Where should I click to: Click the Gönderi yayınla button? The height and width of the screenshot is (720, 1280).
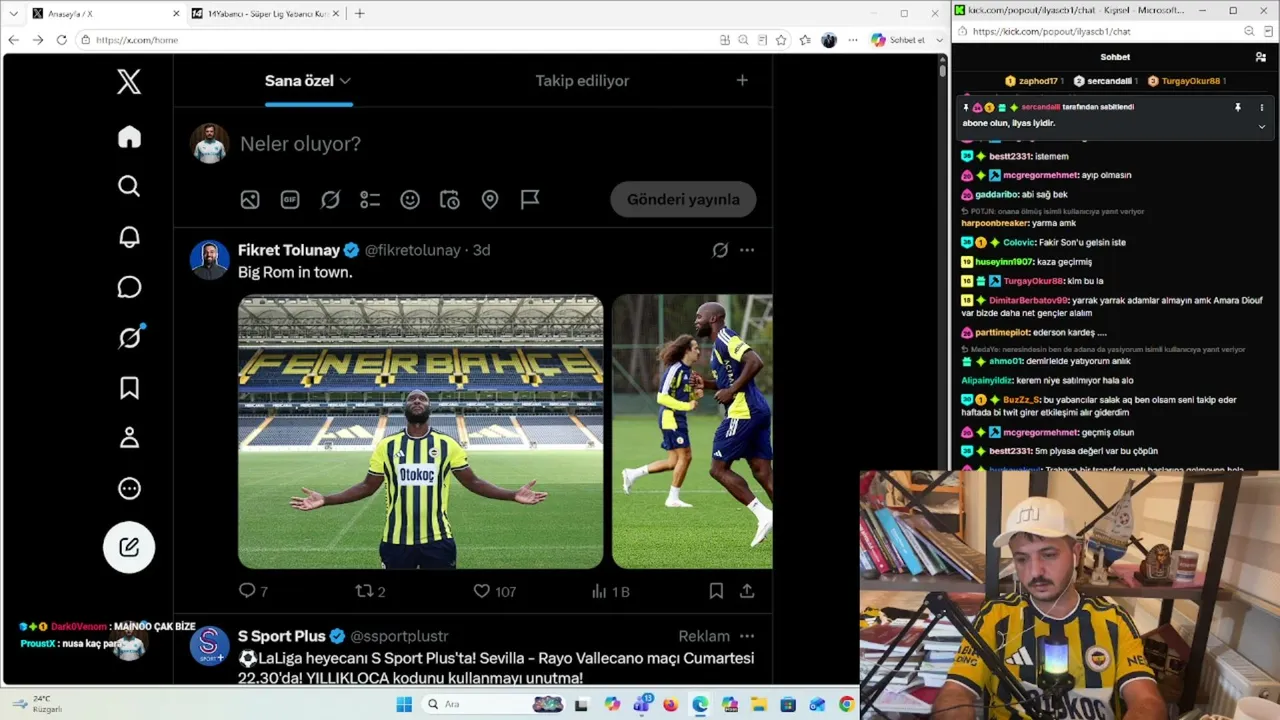tap(683, 199)
